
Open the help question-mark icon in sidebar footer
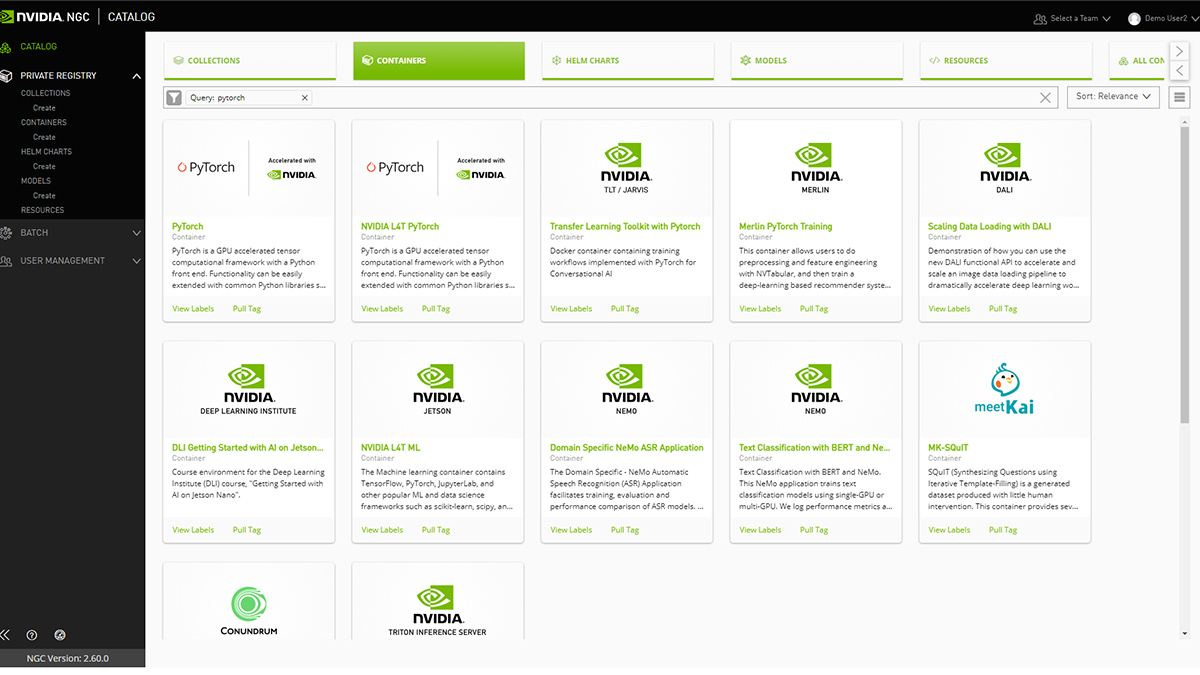[31, 635]
